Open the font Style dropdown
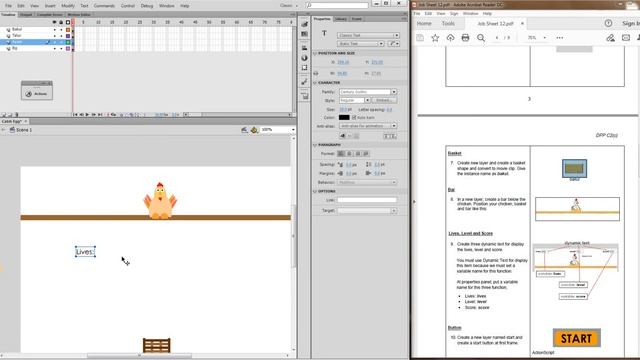 (354, 100)
